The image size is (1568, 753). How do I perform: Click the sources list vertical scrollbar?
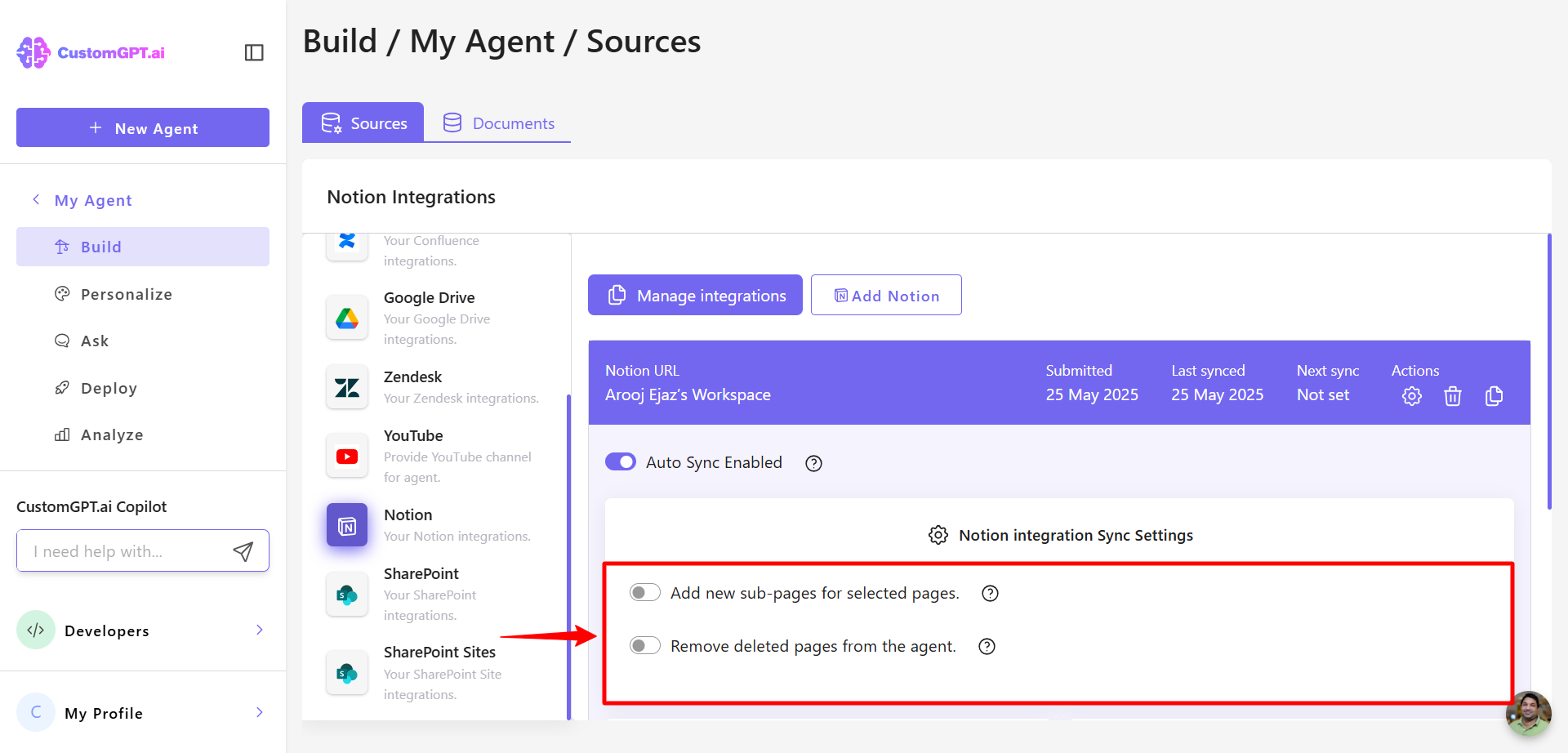pyautogui.click(x=568, y=557)
